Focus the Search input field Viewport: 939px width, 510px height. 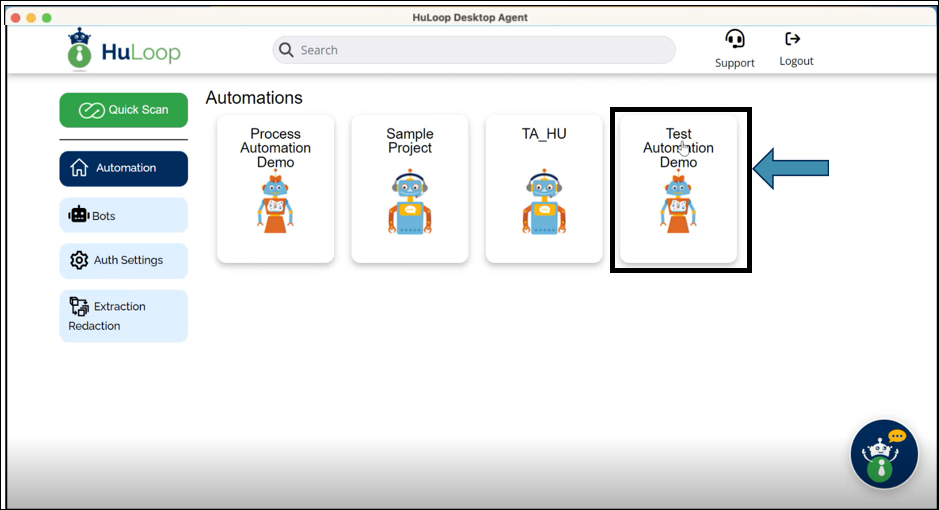point(480,50)
